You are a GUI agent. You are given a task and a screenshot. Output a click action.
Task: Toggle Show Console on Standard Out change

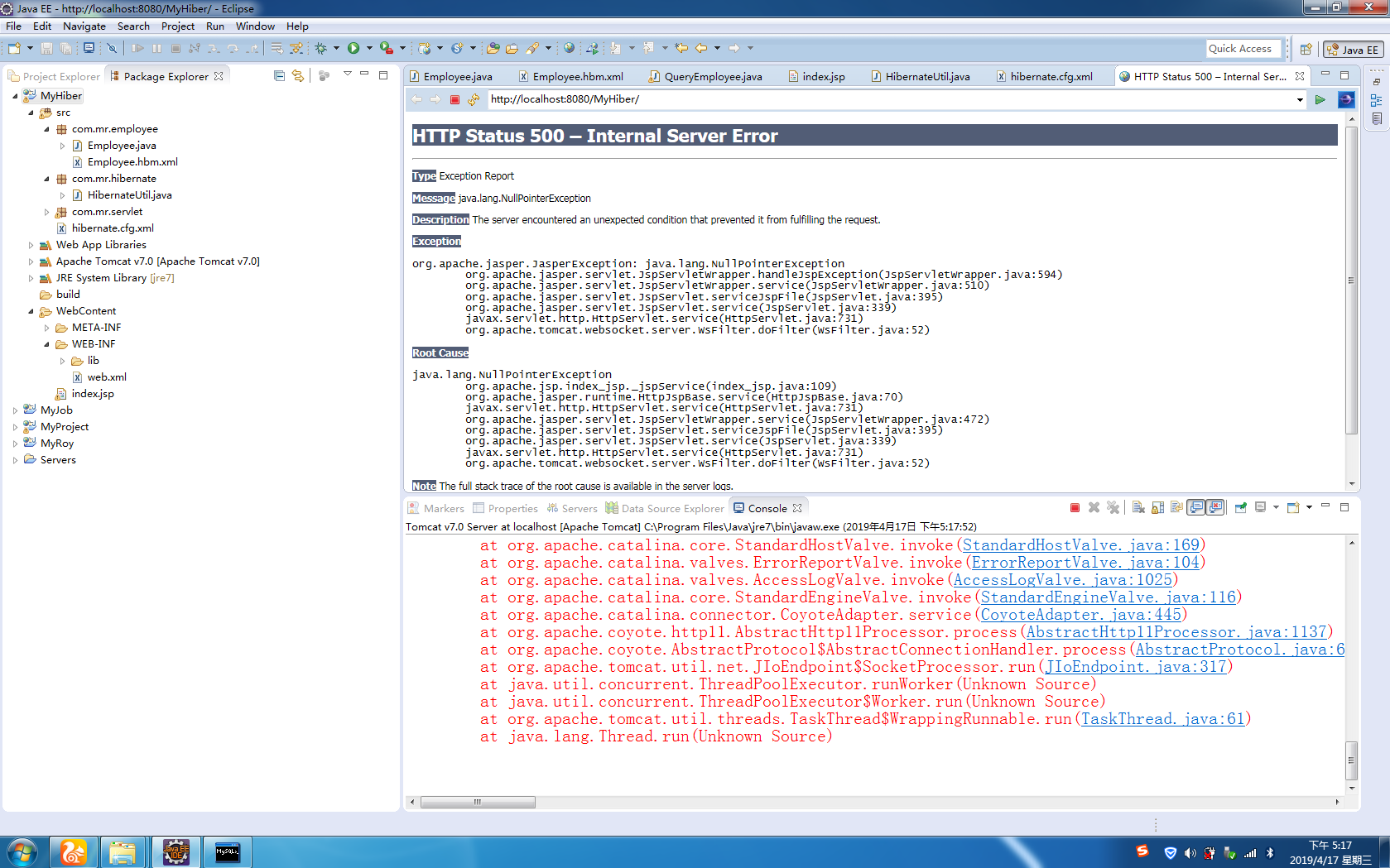click(x=1196, y=507)
